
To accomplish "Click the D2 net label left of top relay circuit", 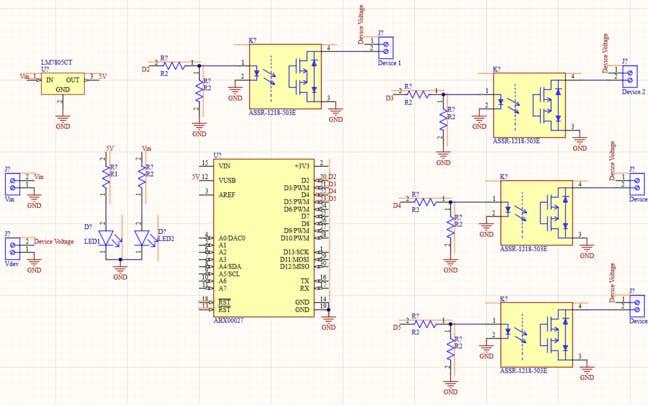I will (145, 70).
